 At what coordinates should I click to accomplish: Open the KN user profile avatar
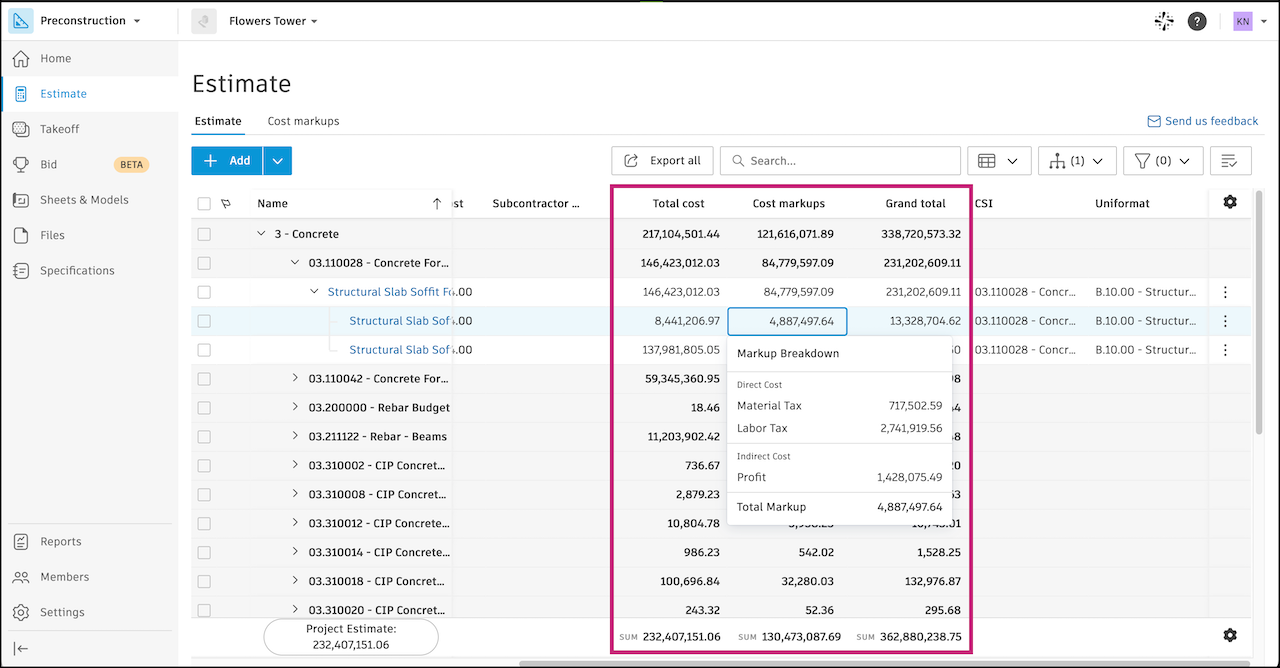[1243, 21]
